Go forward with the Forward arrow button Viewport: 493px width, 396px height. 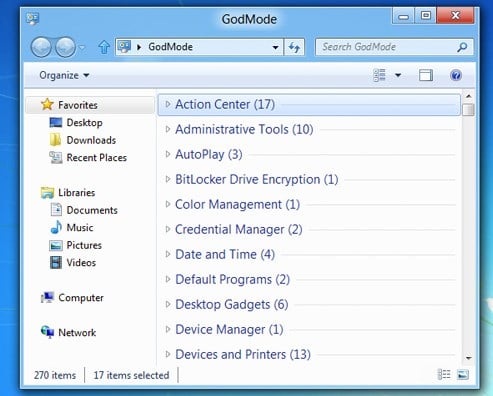point(65,47)
